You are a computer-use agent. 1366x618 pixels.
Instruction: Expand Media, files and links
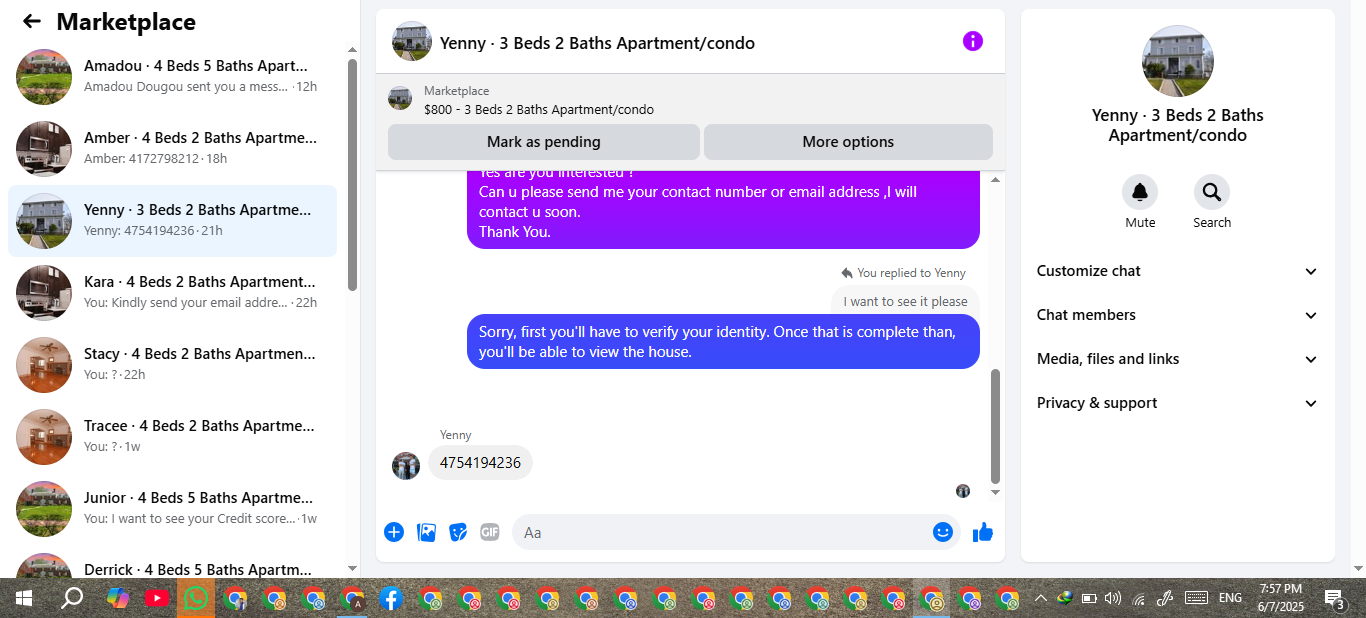click(x=1177, y=359)
